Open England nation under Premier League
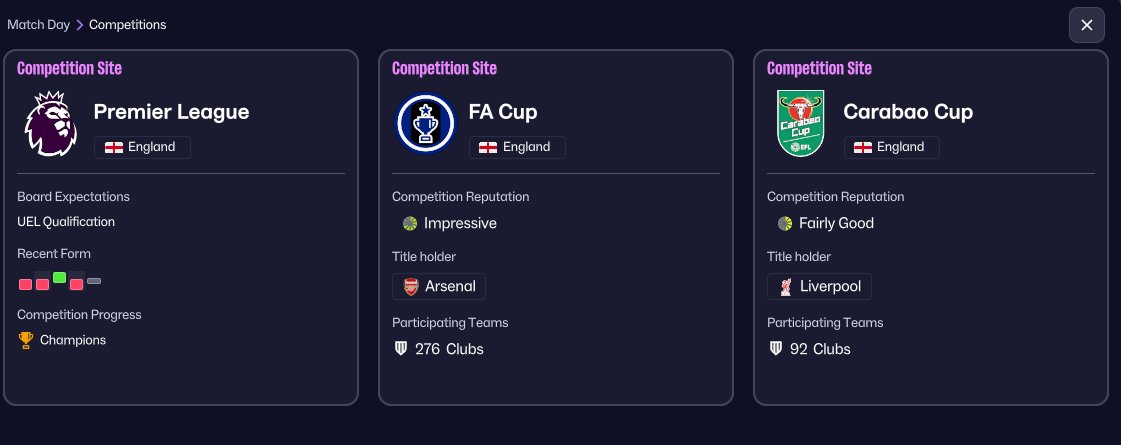 point(142,147)
